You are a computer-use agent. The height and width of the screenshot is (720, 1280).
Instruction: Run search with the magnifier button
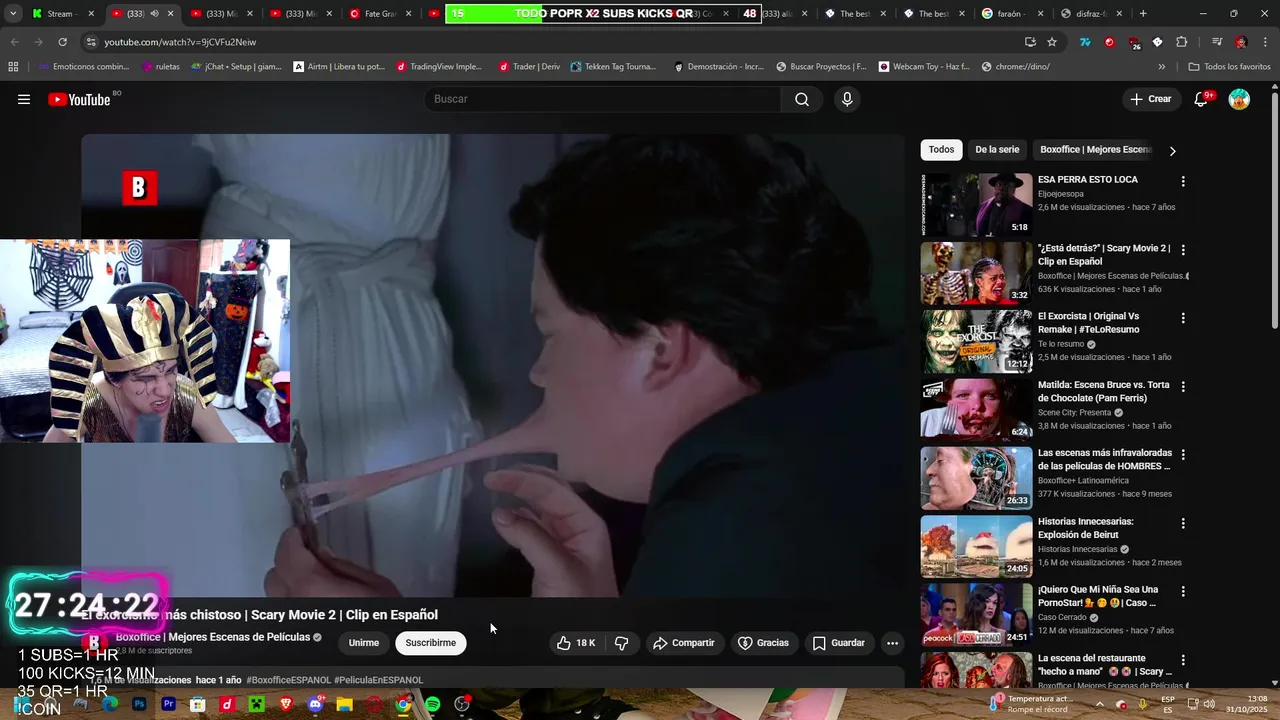click(x=802, y=99)
